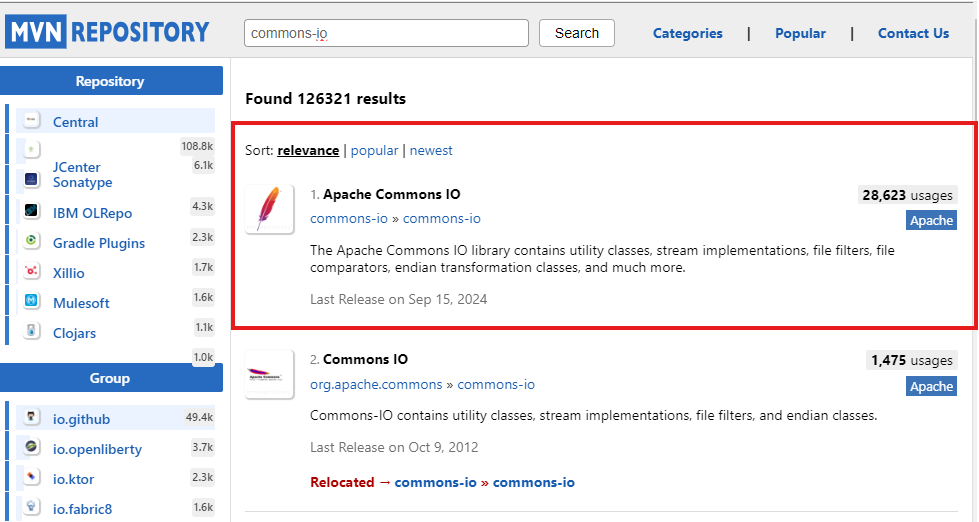The height and width of the screenshot is (522, 979).
Task: Click Apache license tag under 1,475 usages
Action: [x=931, y=387]
